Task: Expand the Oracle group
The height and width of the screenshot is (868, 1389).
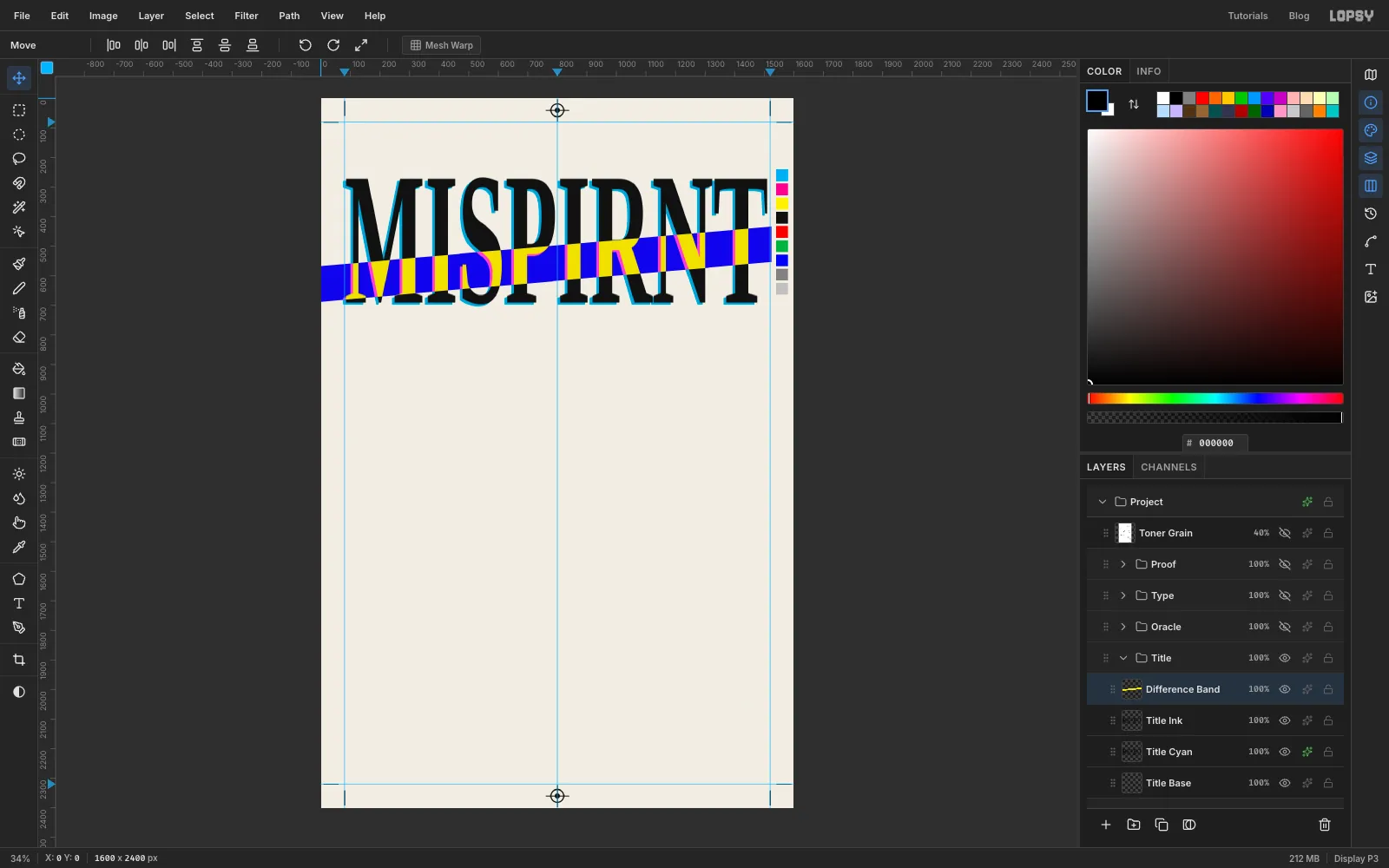Action: [1123, 627]
